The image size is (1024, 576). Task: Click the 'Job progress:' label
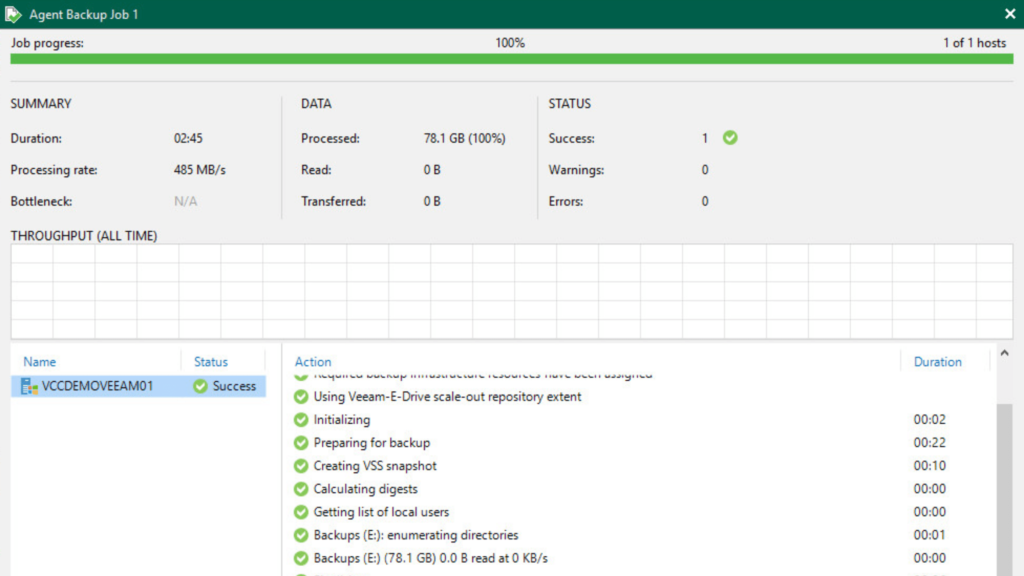pos(47,43)
